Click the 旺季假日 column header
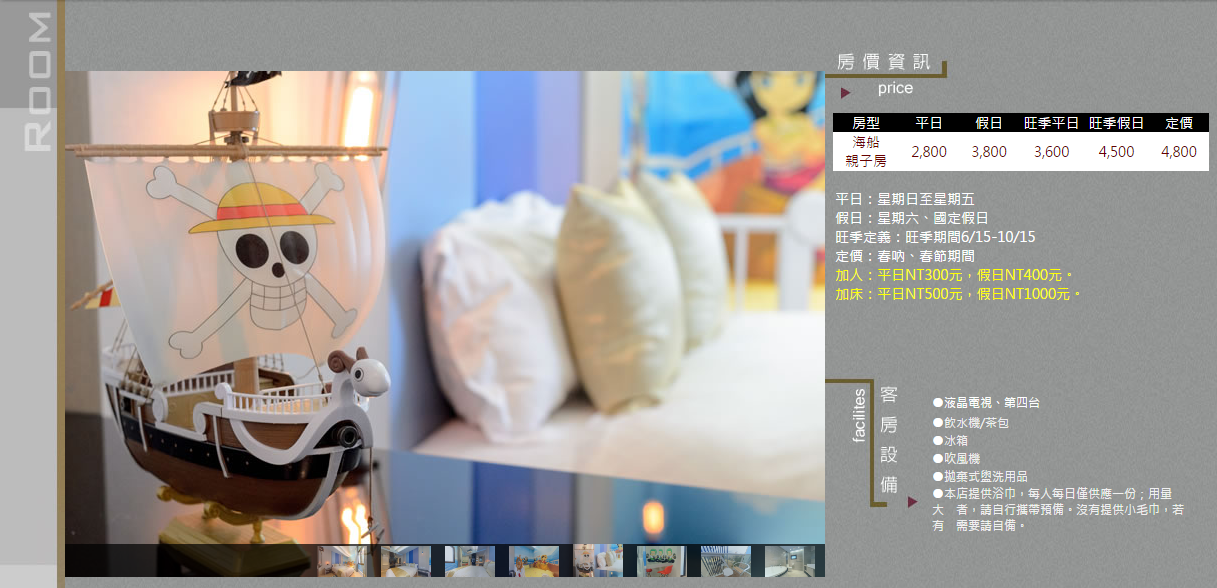Image resolution: width=1217 pixels, height=588 pixels. click(x=1116, y=123)
